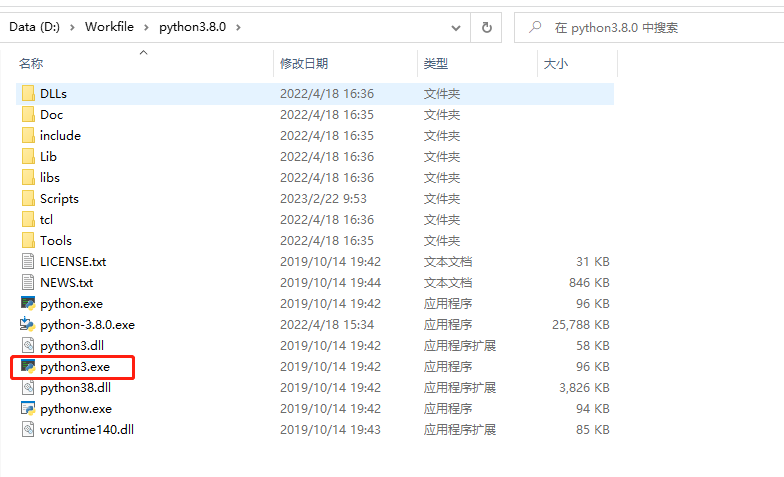Screen dimensions: 784x477
Task: Click the Lib folder icon
Action: pos(28,156)
